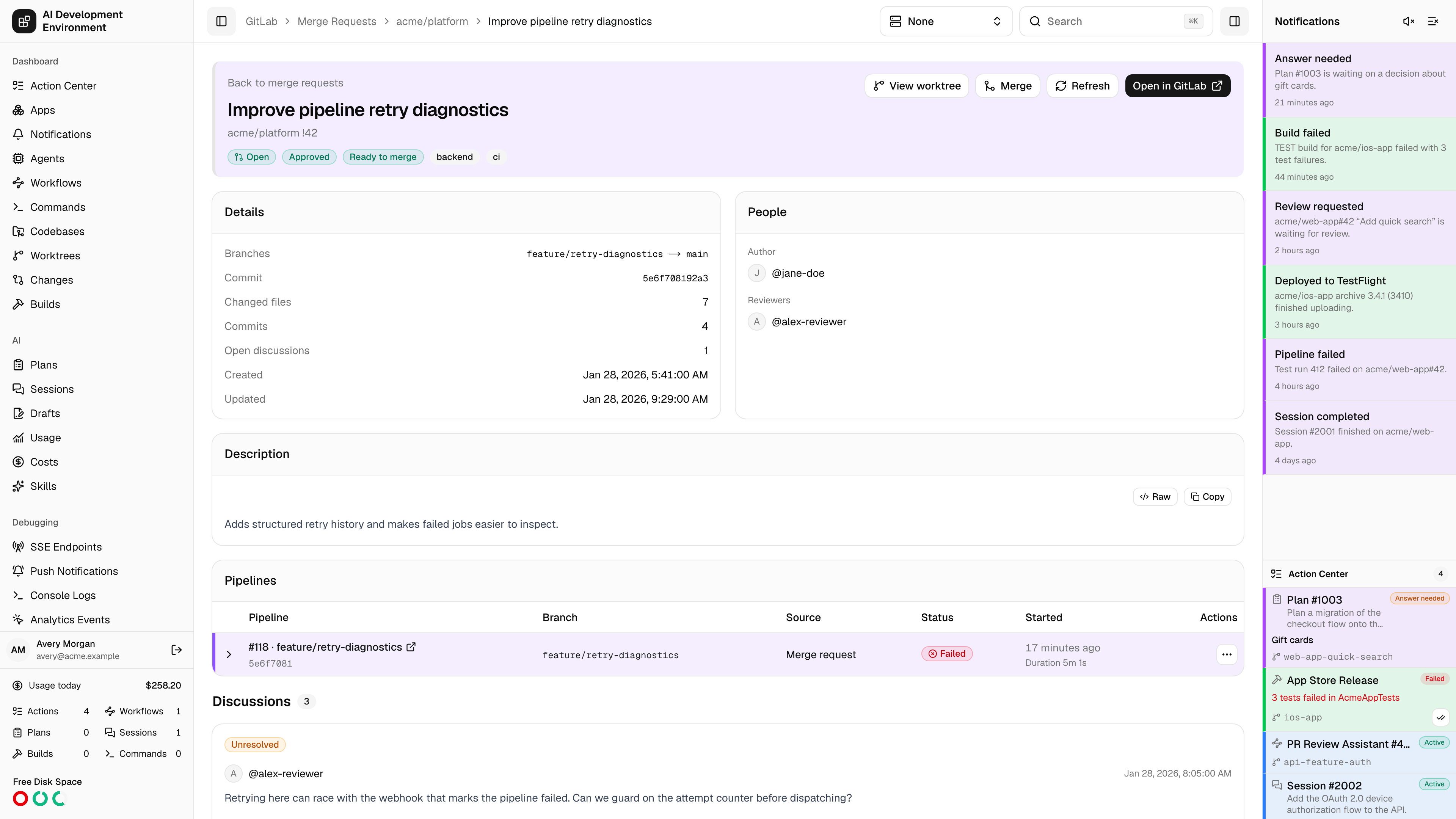Click the Worktrees branch icon
Viewport: 1456px width, 819px height.
click(18, 256)
